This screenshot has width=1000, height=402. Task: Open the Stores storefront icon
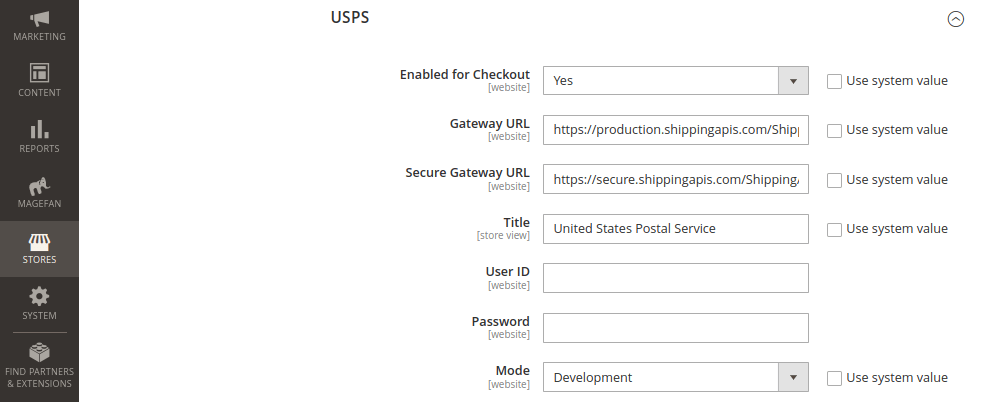pos(39,242)
